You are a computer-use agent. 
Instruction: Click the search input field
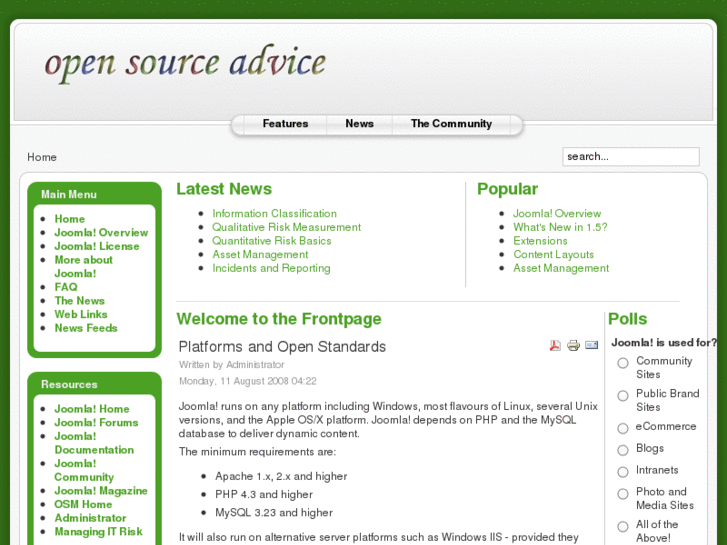pos(631,157)
